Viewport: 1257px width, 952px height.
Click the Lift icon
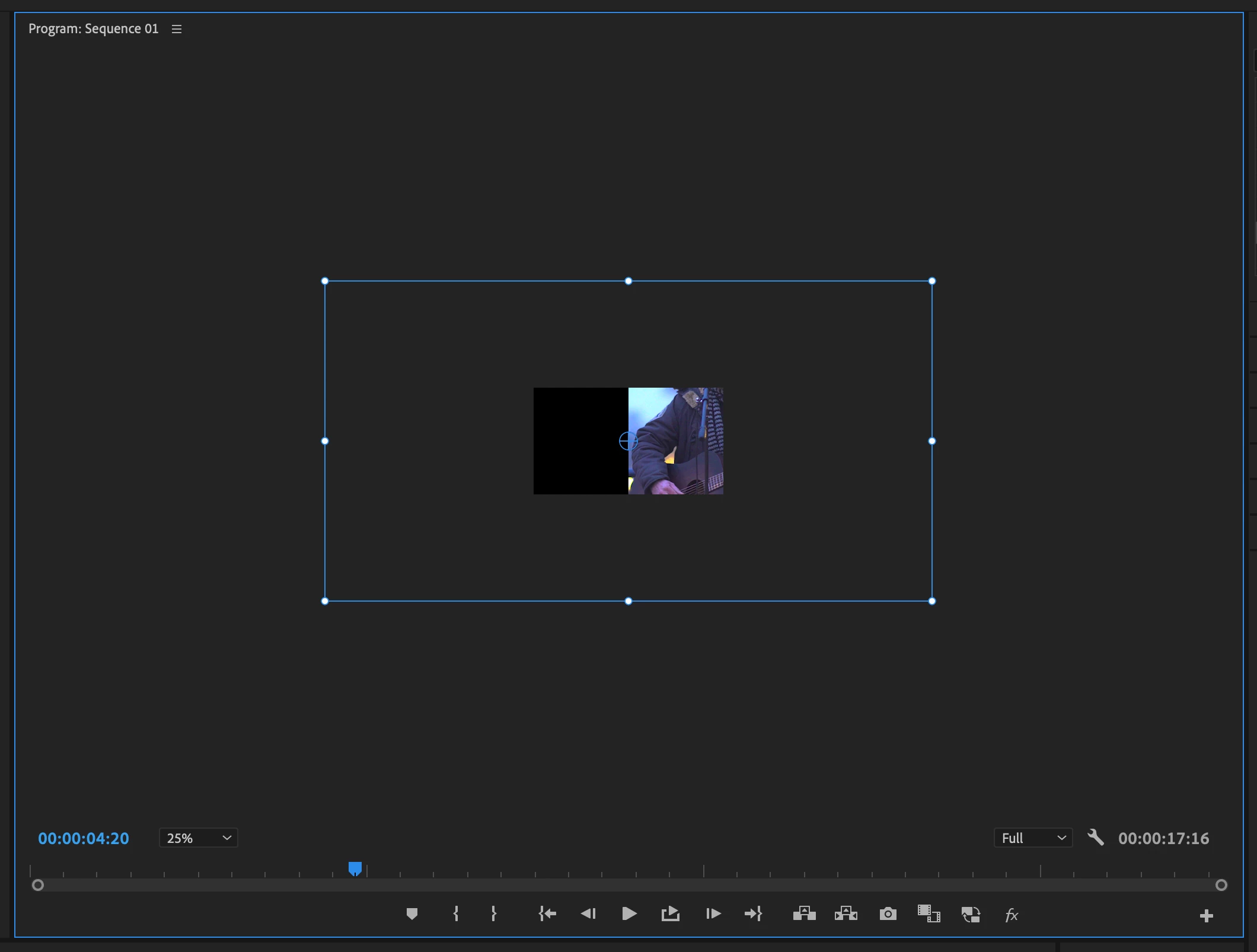[x=804, y=914]
